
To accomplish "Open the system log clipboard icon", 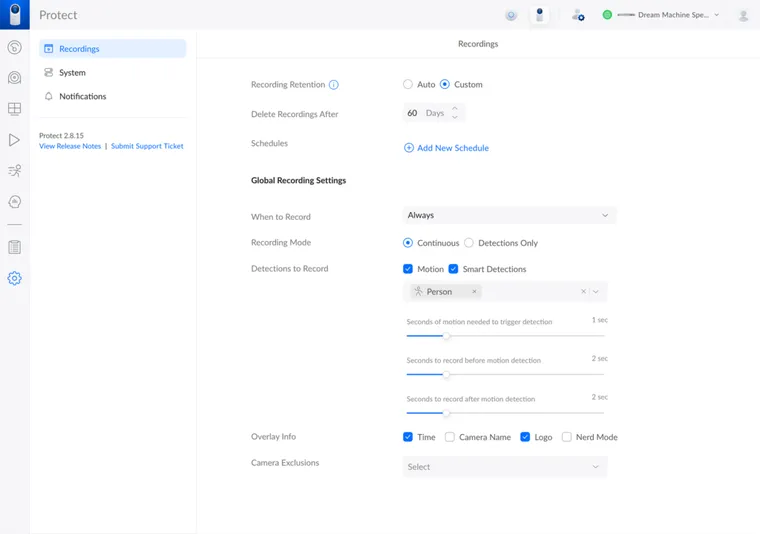I will [15, 247].
